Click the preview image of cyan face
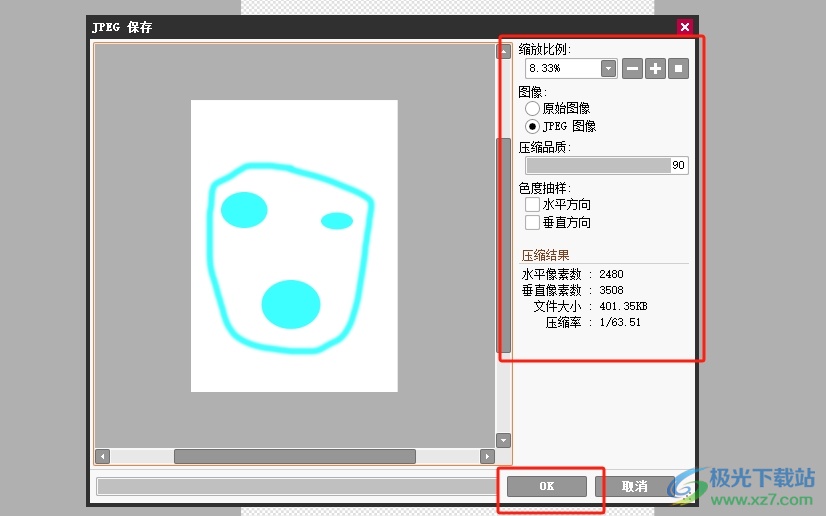The height and width of the screenshot is (516, 826). (294, 246)
